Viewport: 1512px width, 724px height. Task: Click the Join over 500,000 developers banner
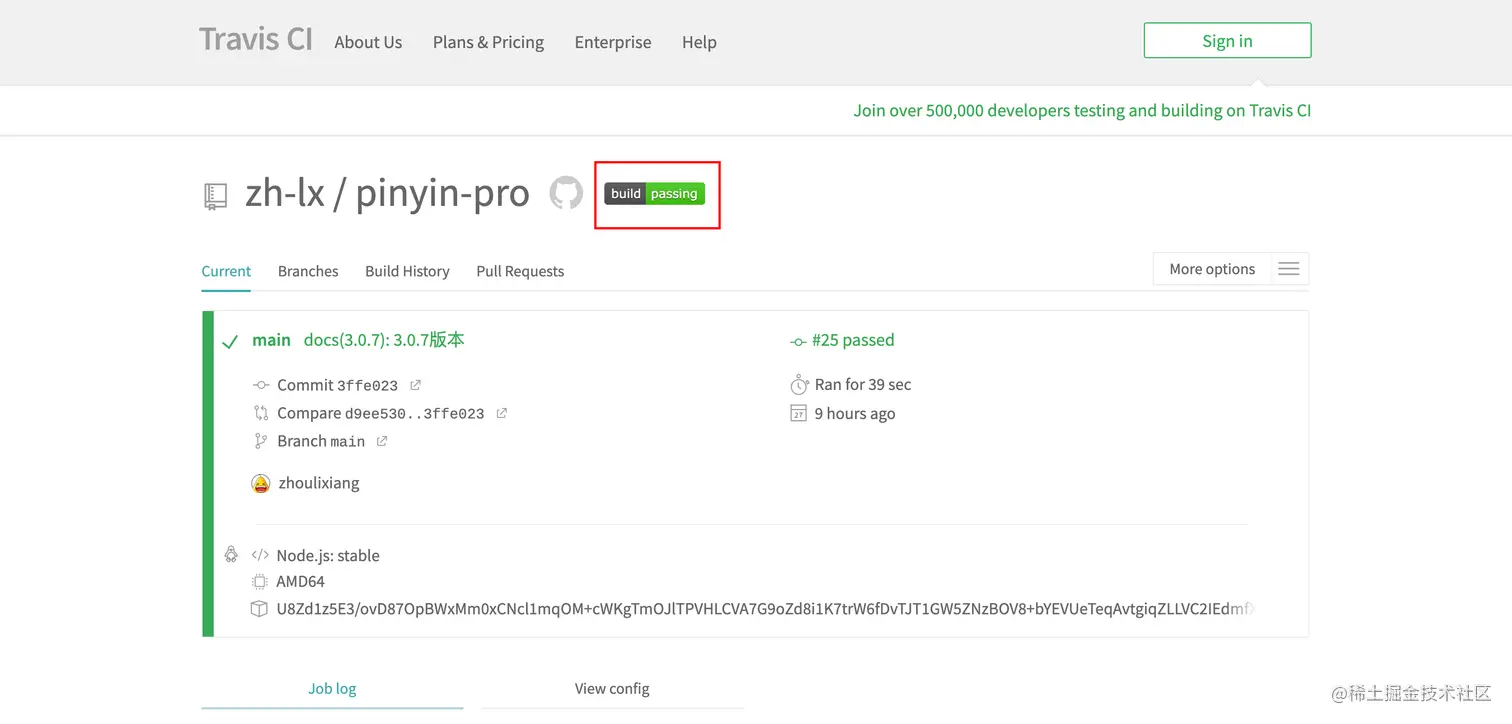pyautogui.click(x=1082, y=111)
